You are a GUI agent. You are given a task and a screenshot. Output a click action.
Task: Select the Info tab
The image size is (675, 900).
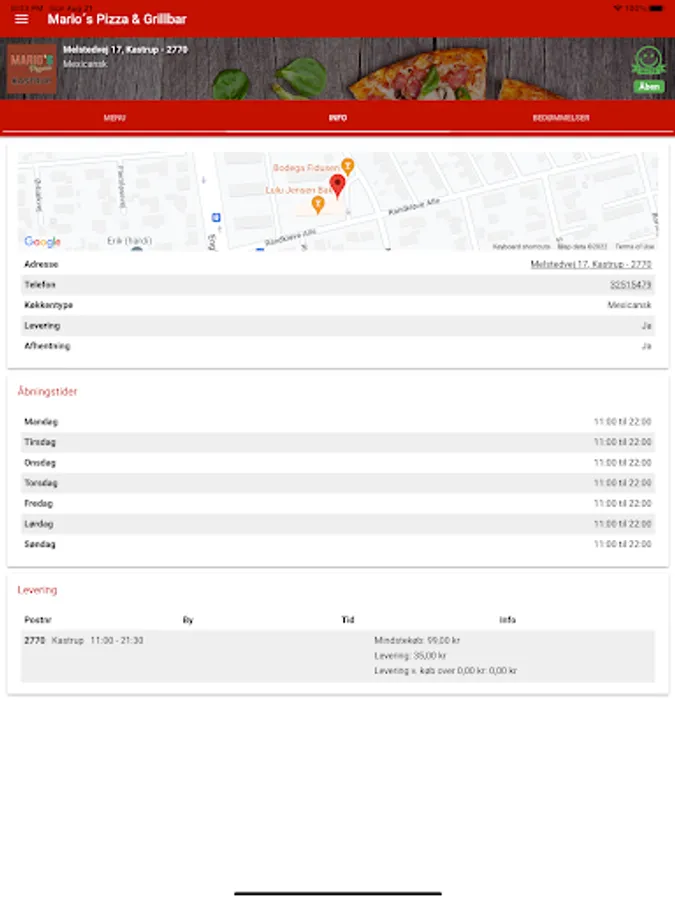[338, 118]
